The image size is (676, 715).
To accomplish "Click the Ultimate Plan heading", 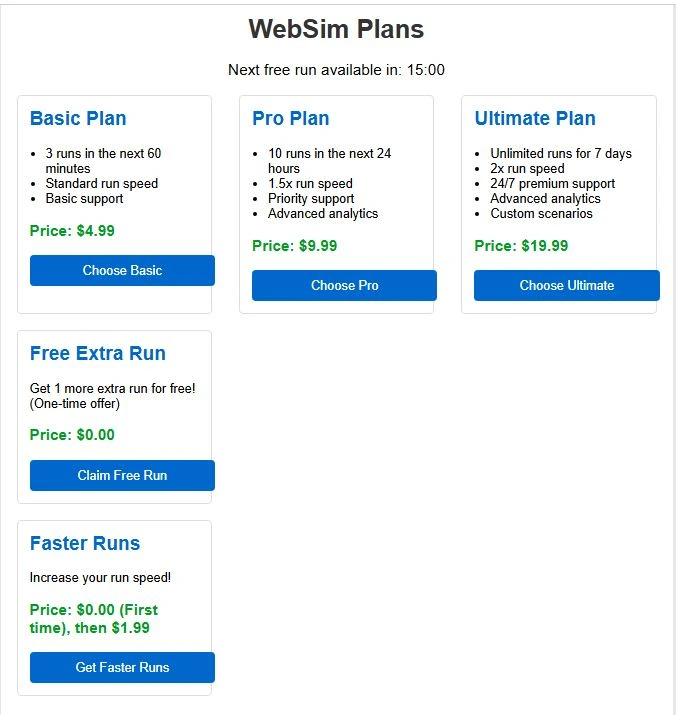I will (535, 118).
